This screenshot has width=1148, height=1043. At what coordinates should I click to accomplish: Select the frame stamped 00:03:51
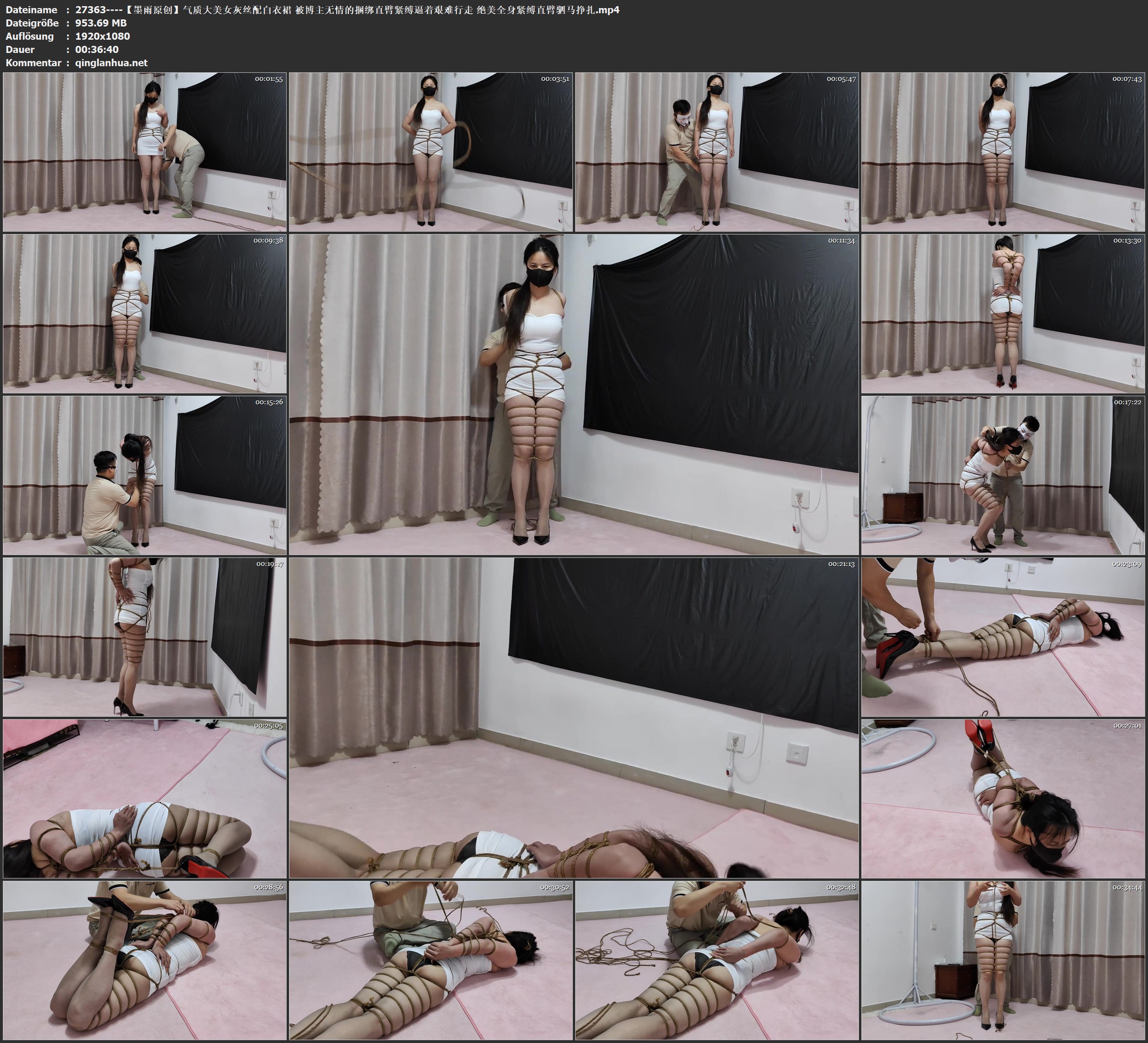coord(430,152)
